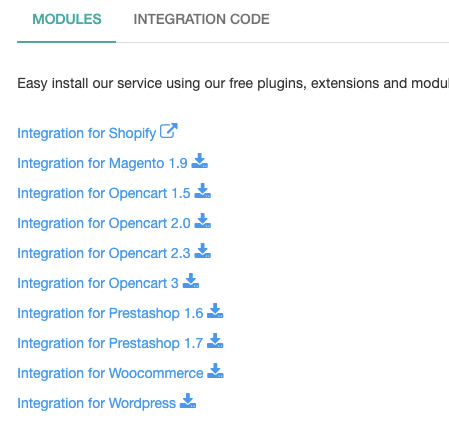This screenshot has width=449, height=438.
Task: Click the download icon next to Opencart 2.3
Action: tap(203, 251)
